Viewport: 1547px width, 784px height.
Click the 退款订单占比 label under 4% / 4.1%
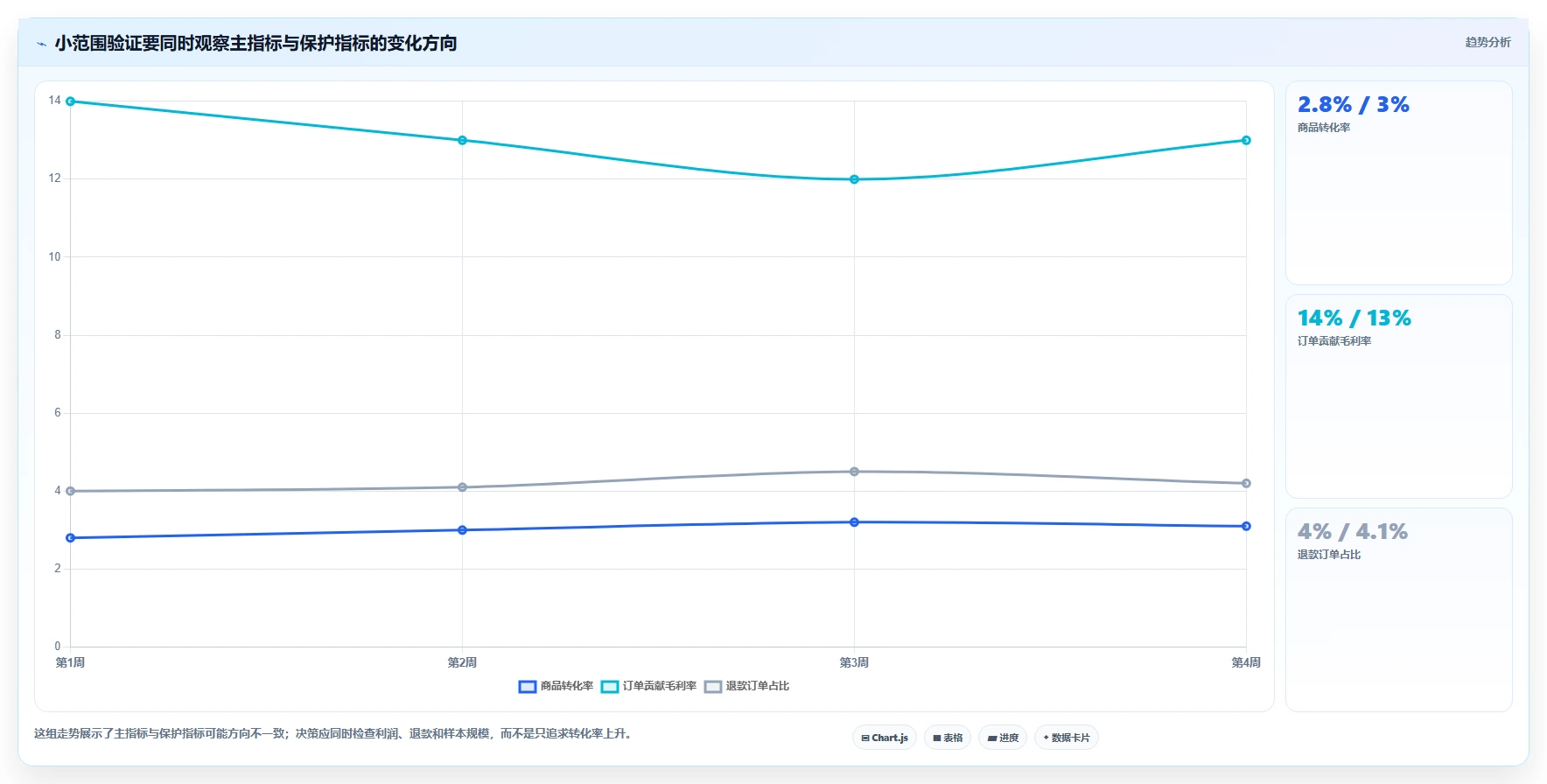pyautogui.click(x=1328, y=555)
